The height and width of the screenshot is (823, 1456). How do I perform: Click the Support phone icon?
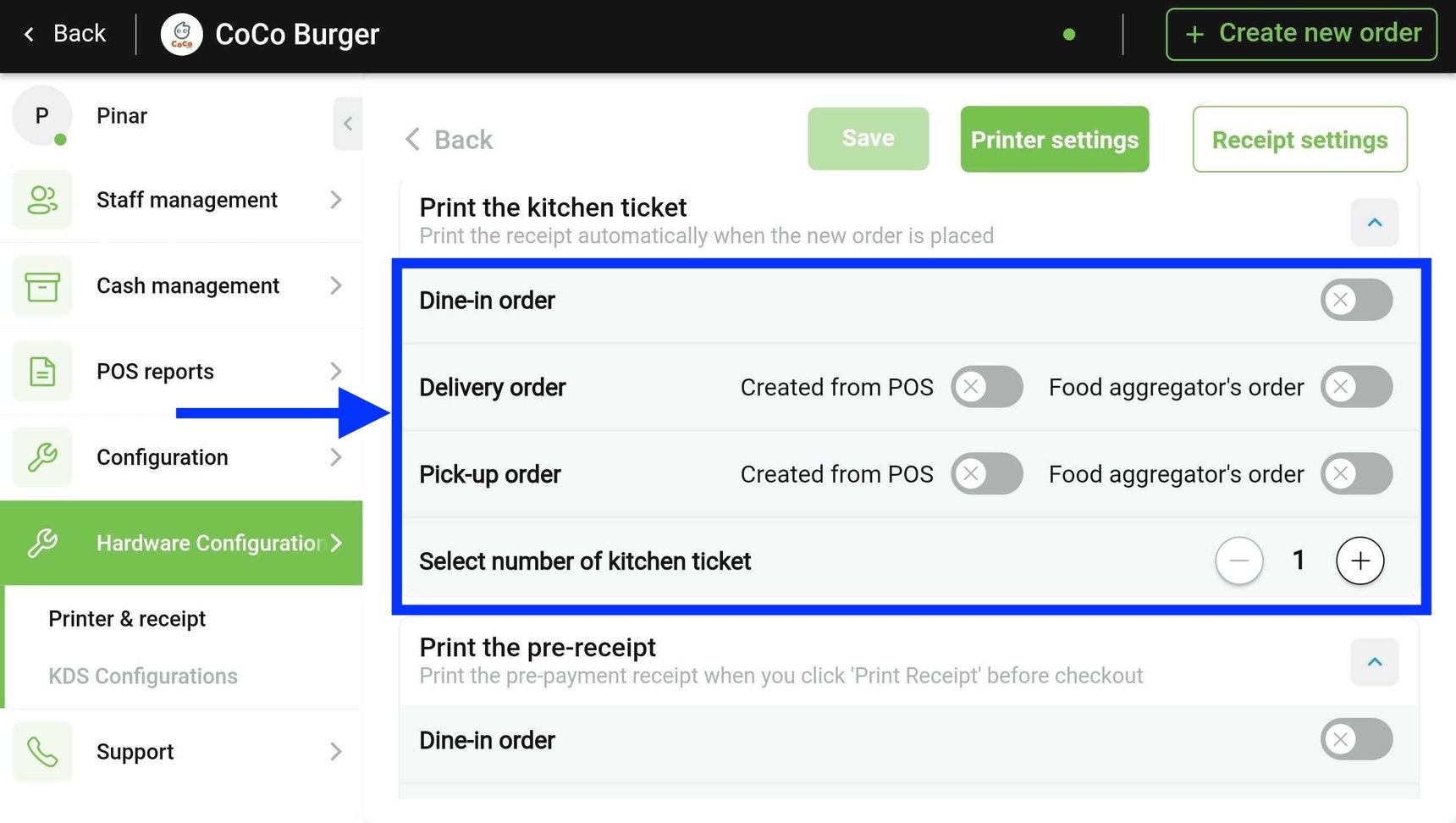tap(42, 752)
